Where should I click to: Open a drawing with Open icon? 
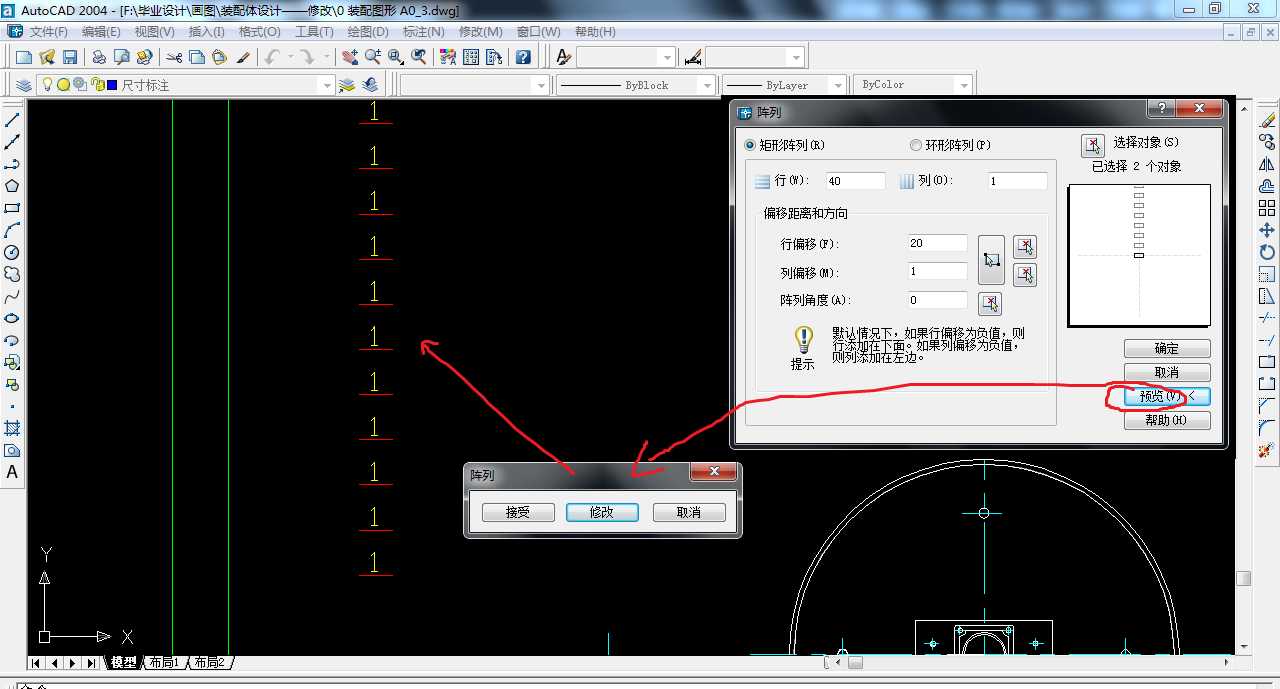click(x=47, y=57)
